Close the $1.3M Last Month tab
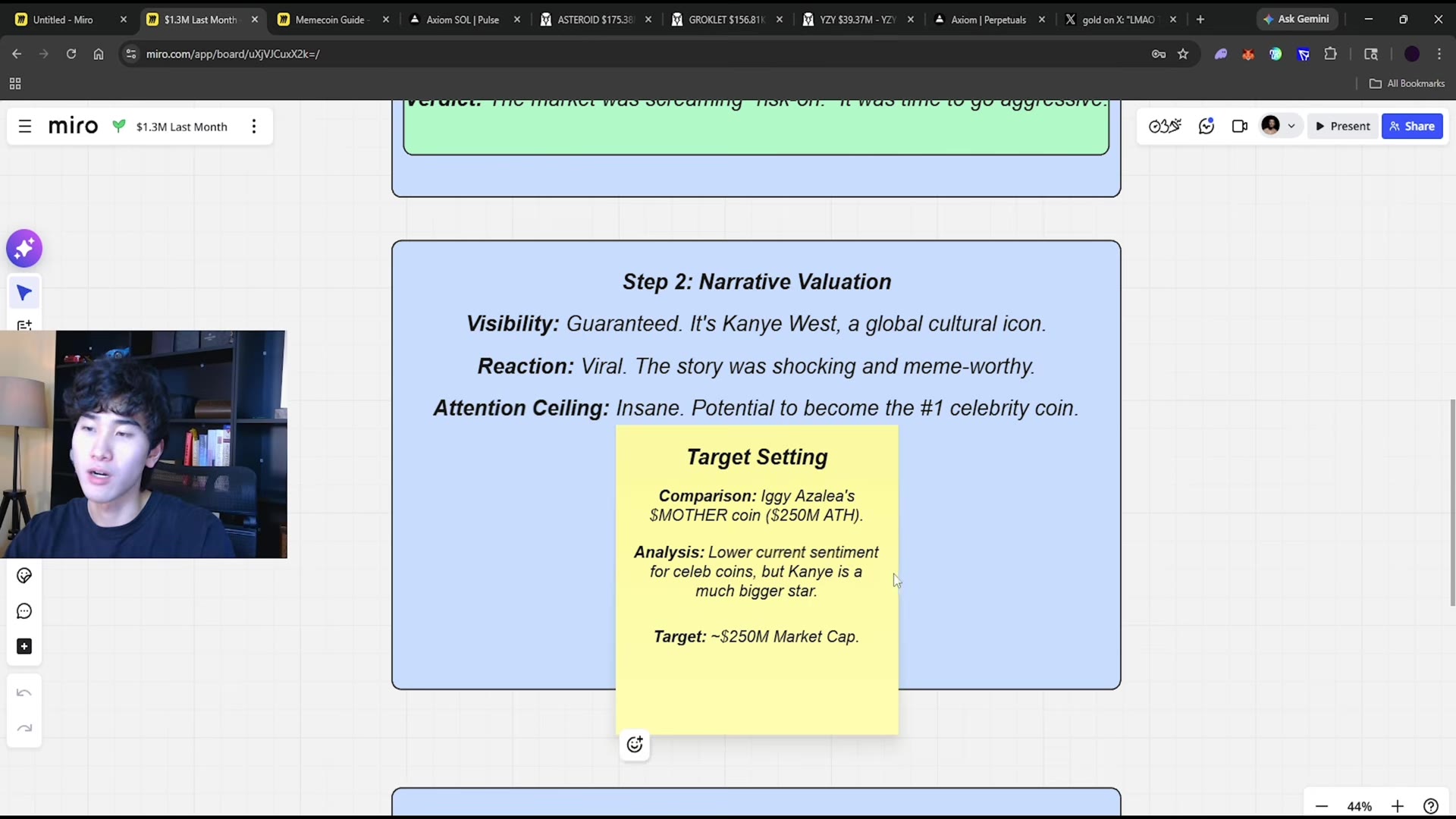Screen dimensions: 1456x819 (x=255, y=20)
